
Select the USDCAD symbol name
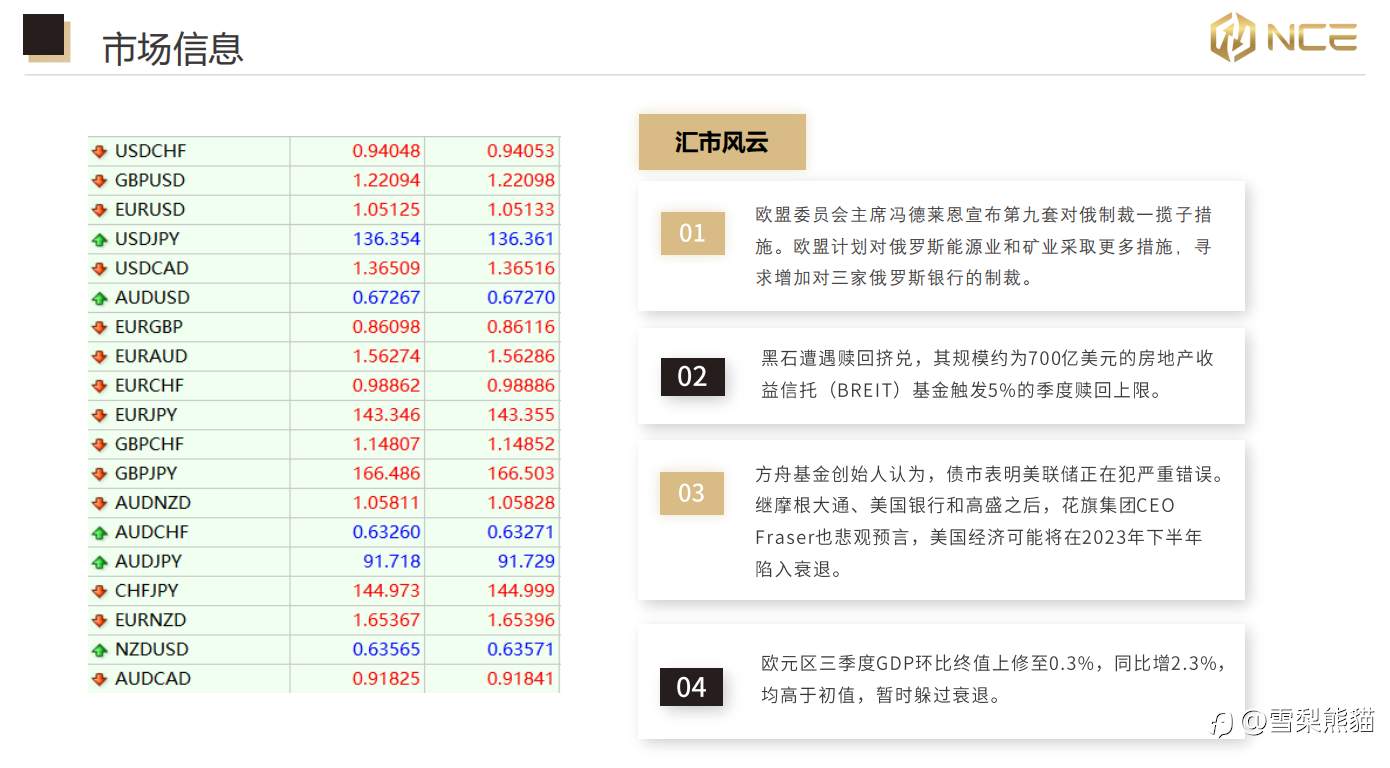tap(152, 268)
